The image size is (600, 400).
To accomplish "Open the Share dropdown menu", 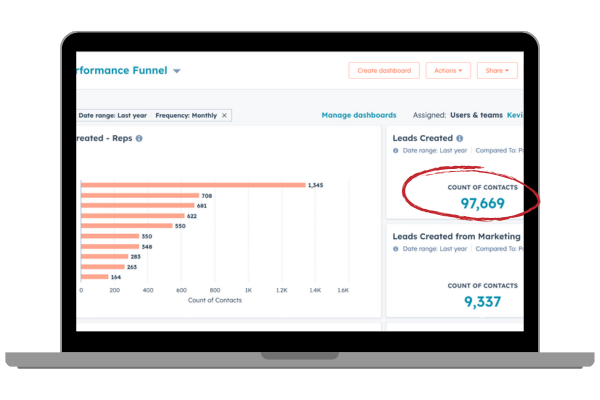I will pos(497,70).
